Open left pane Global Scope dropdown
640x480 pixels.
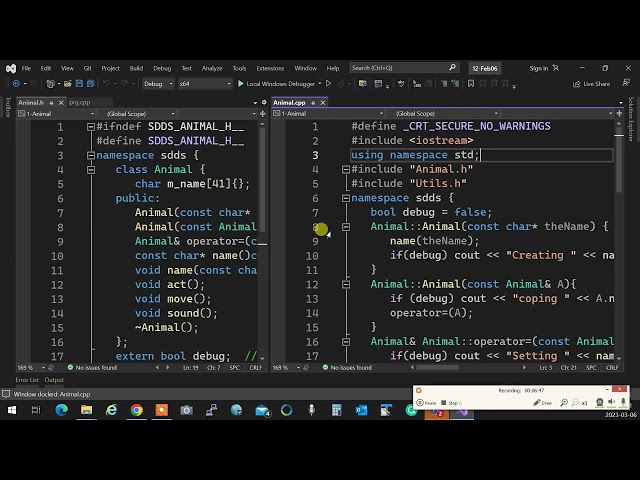138,113
